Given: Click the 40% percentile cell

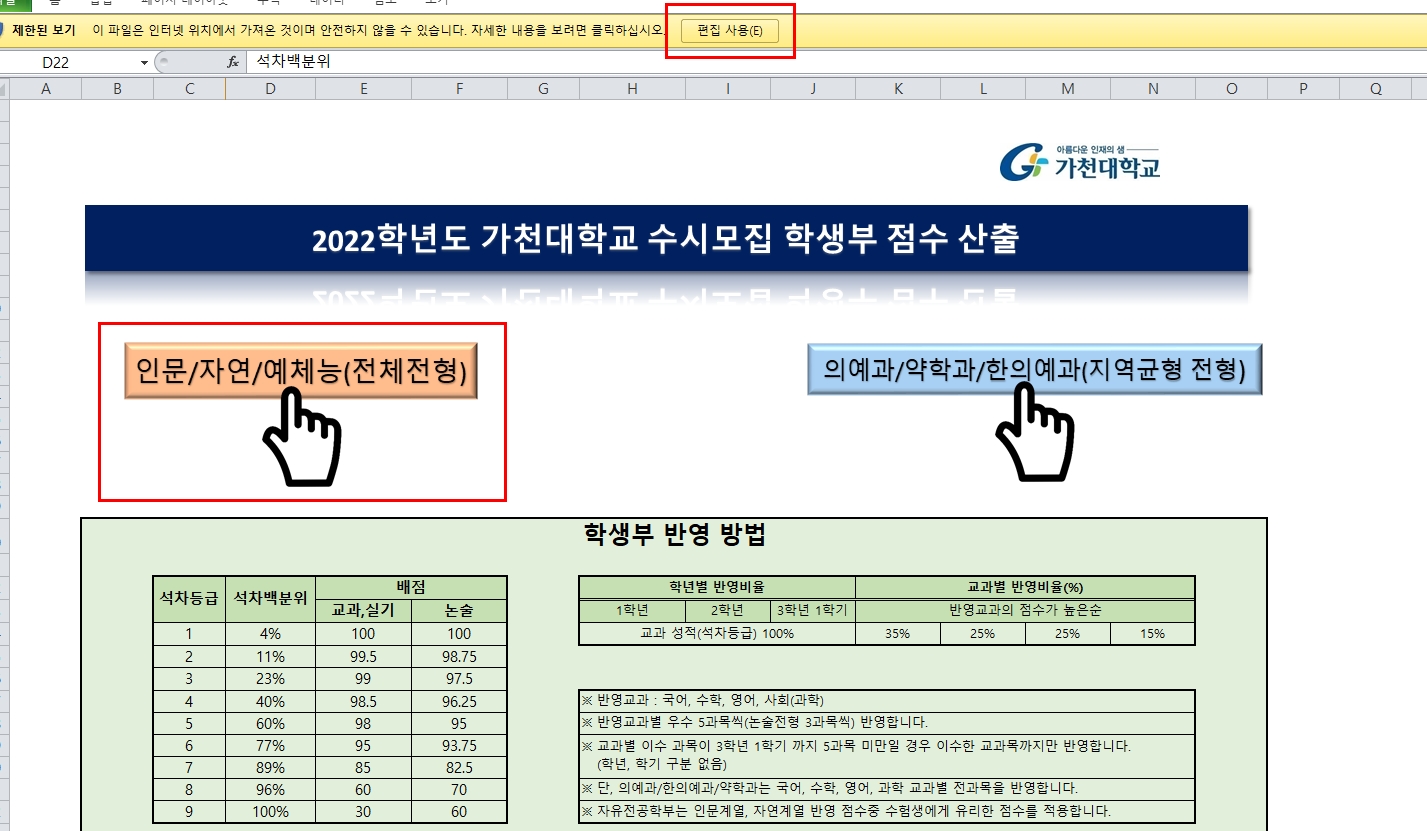Looking at the screenshot, I should point(270,701).
